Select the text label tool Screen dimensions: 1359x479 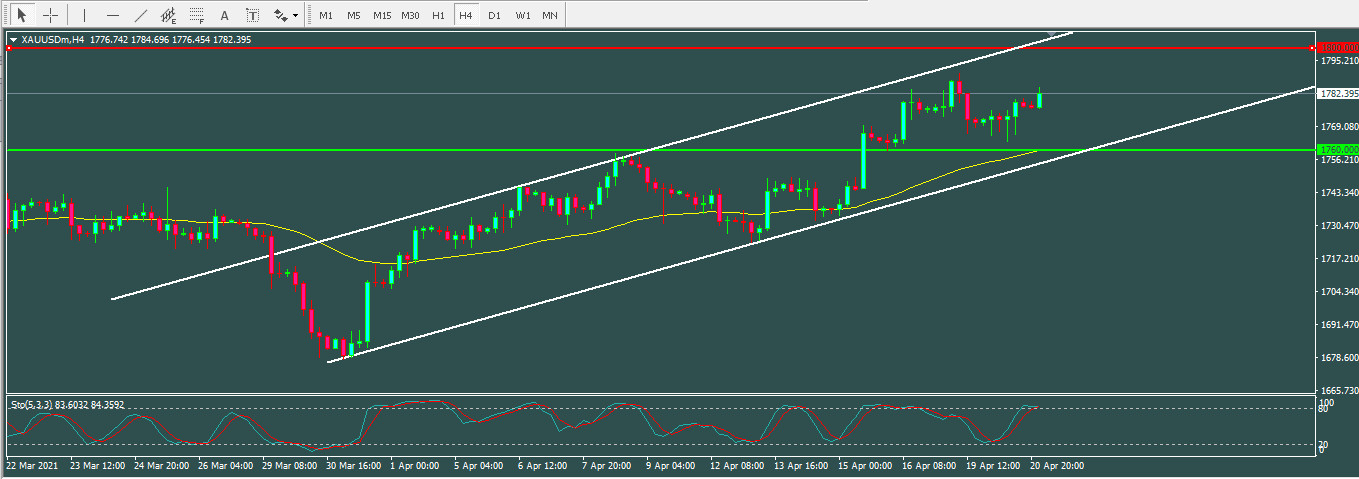coord(252,16)
